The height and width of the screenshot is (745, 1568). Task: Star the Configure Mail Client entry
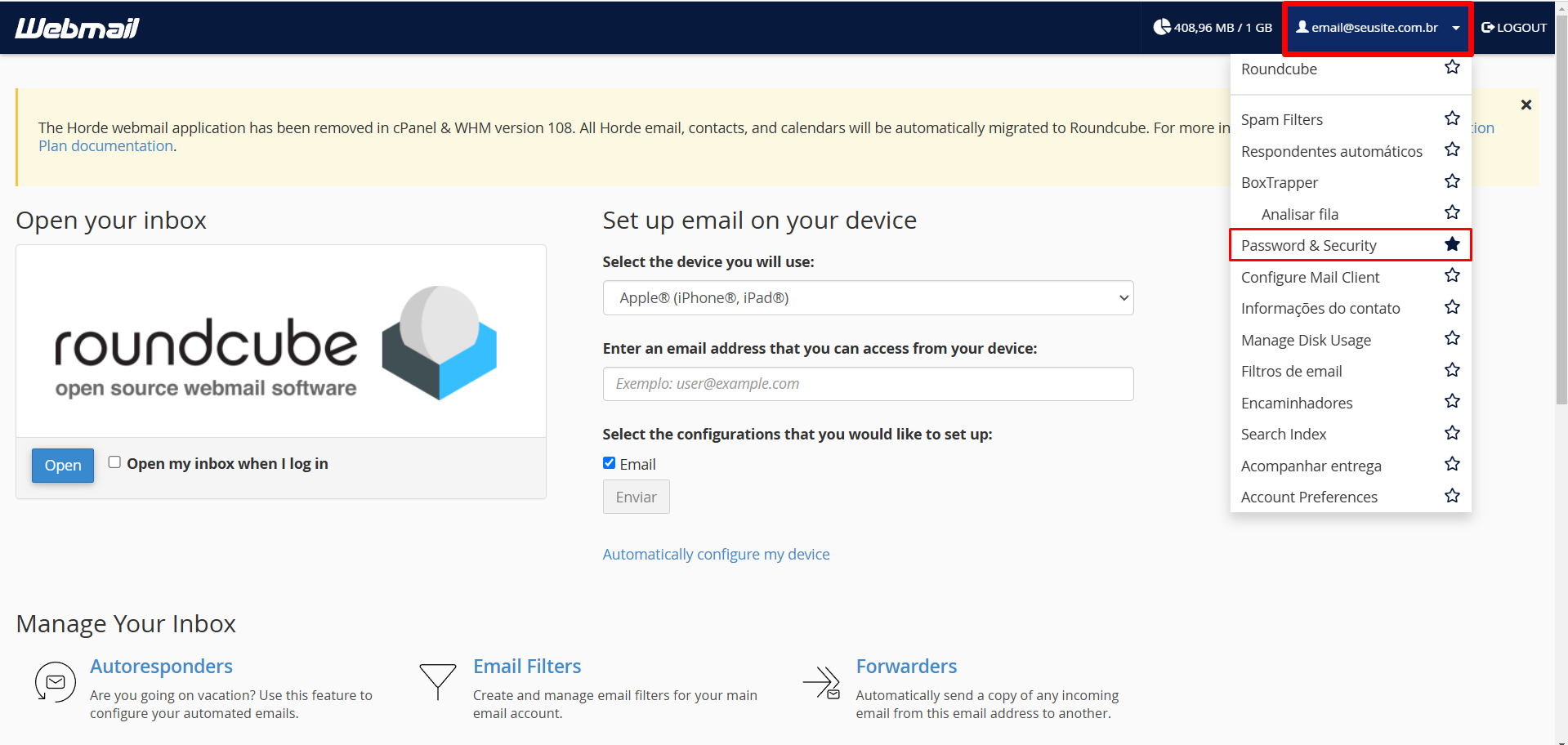pos(1452,275)
